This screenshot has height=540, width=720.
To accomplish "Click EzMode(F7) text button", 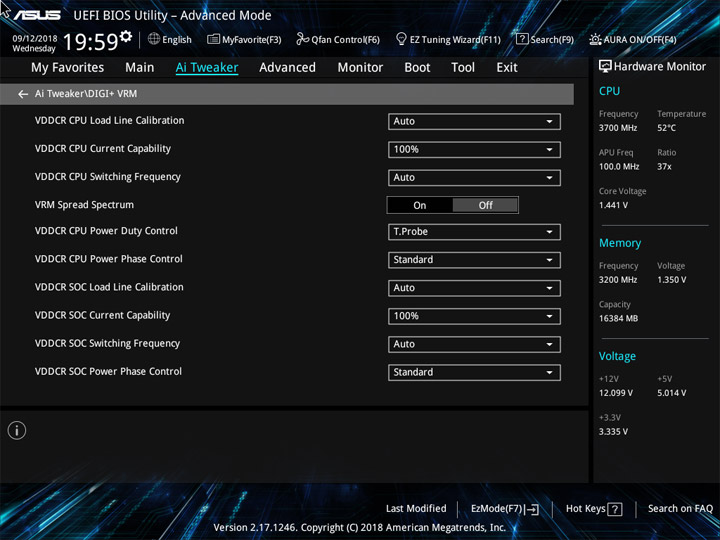I will [497, 509].
